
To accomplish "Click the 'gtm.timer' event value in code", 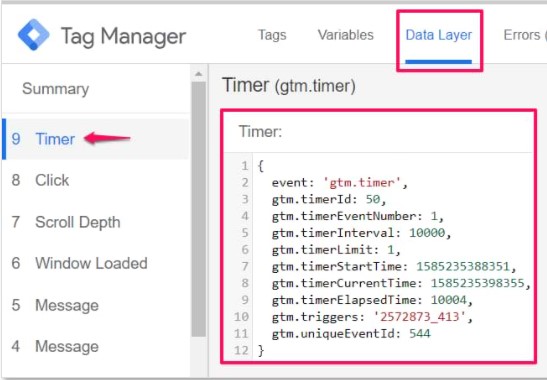I will coord(362,182).
